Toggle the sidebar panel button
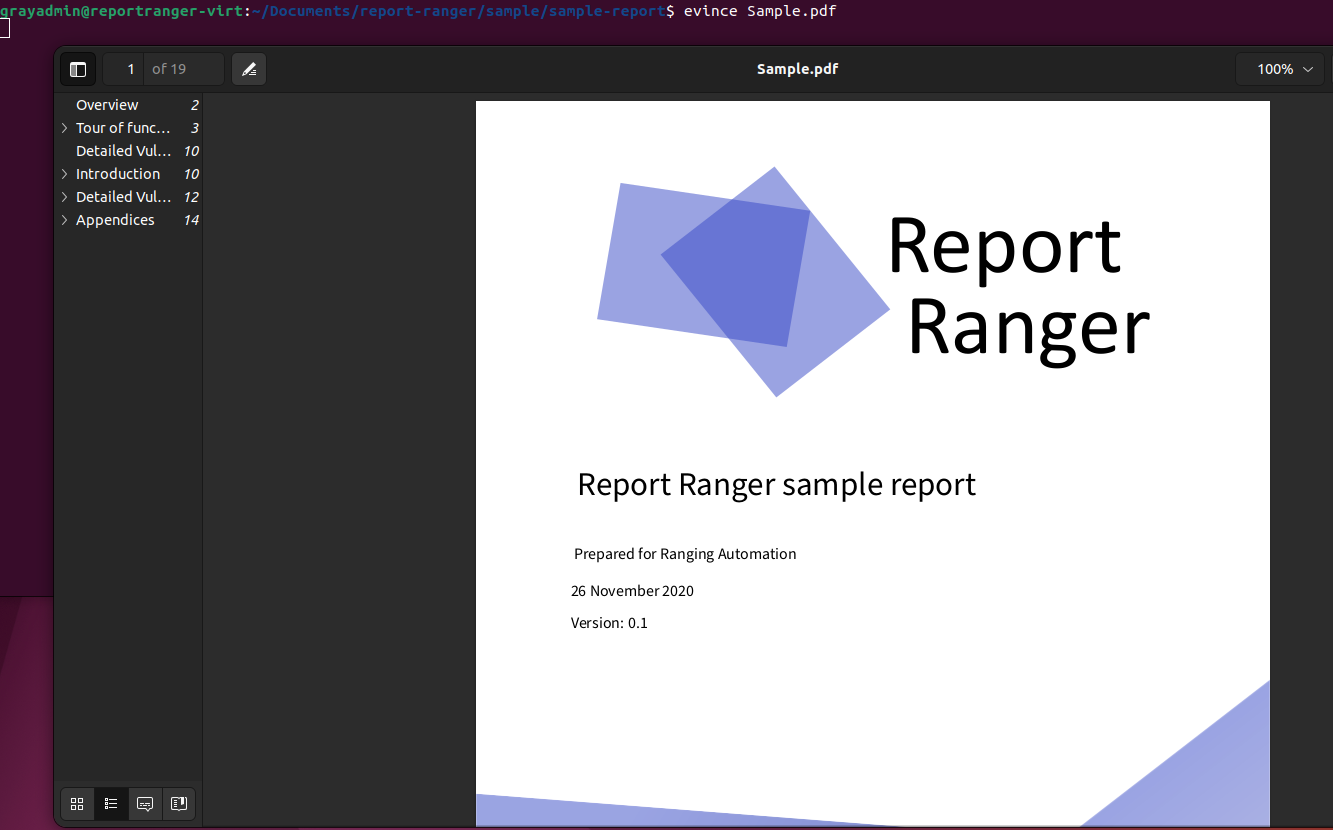This screenshot has width=1333, height=830. point(78,69)
